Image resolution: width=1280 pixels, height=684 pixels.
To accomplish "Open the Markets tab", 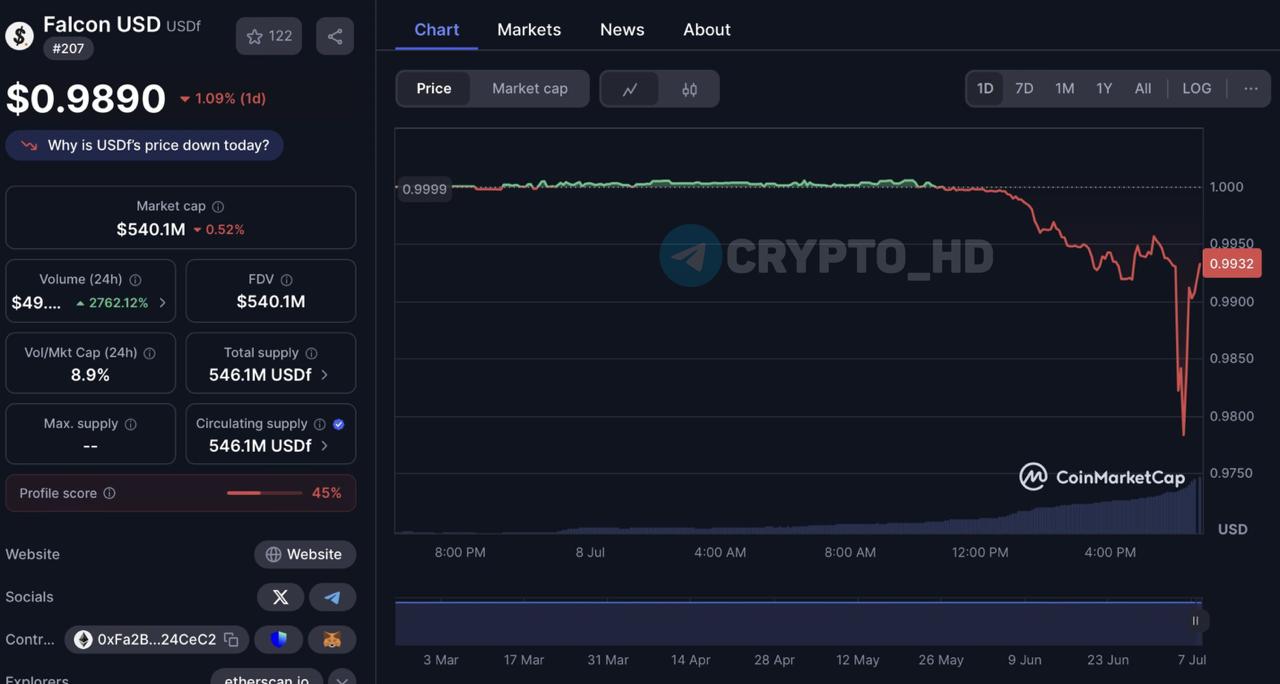I will pos(529,30).
